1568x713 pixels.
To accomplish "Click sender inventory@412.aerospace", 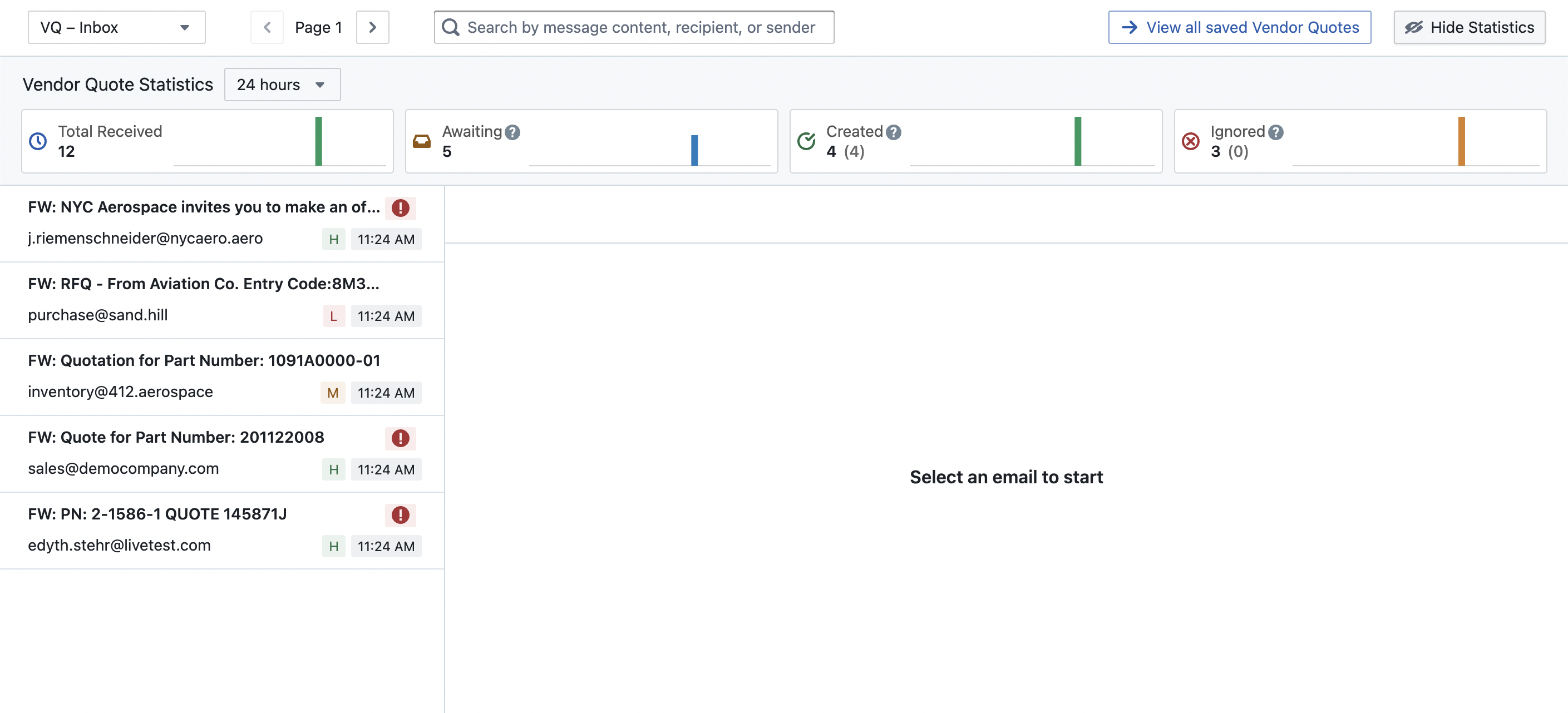I will click(x=121, y=392).
